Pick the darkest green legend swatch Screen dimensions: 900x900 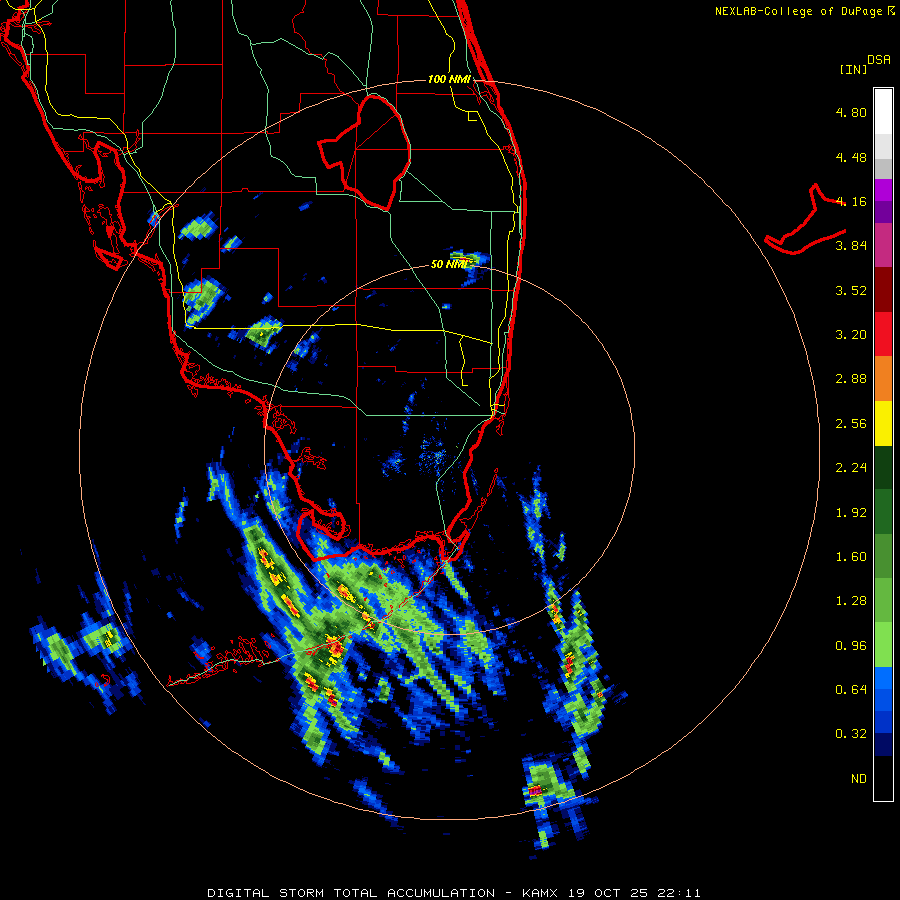pyautogui.click(x=883, y=468)
